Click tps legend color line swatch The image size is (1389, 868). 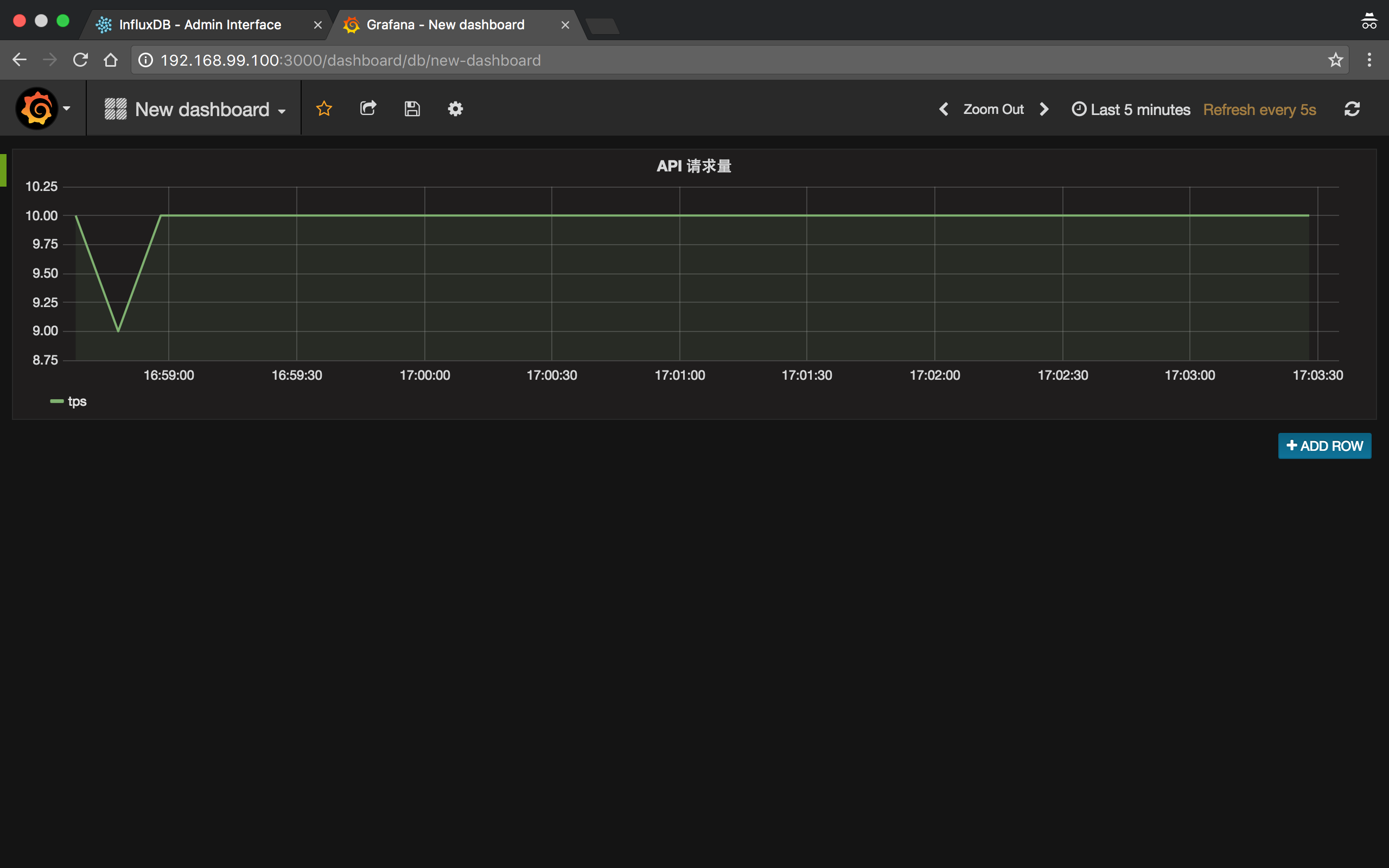click(56, 401)
